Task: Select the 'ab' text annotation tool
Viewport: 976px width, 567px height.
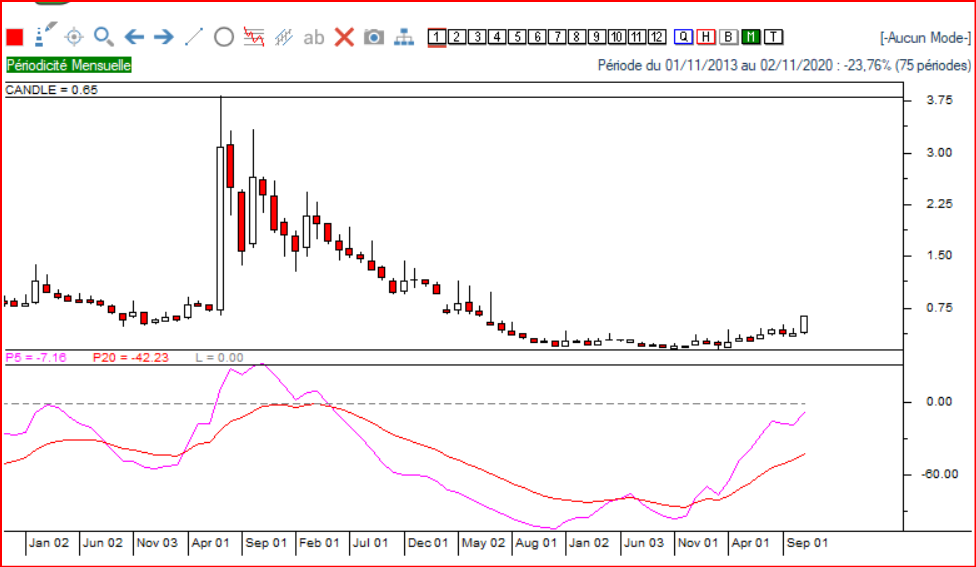Action: point(314,38)
